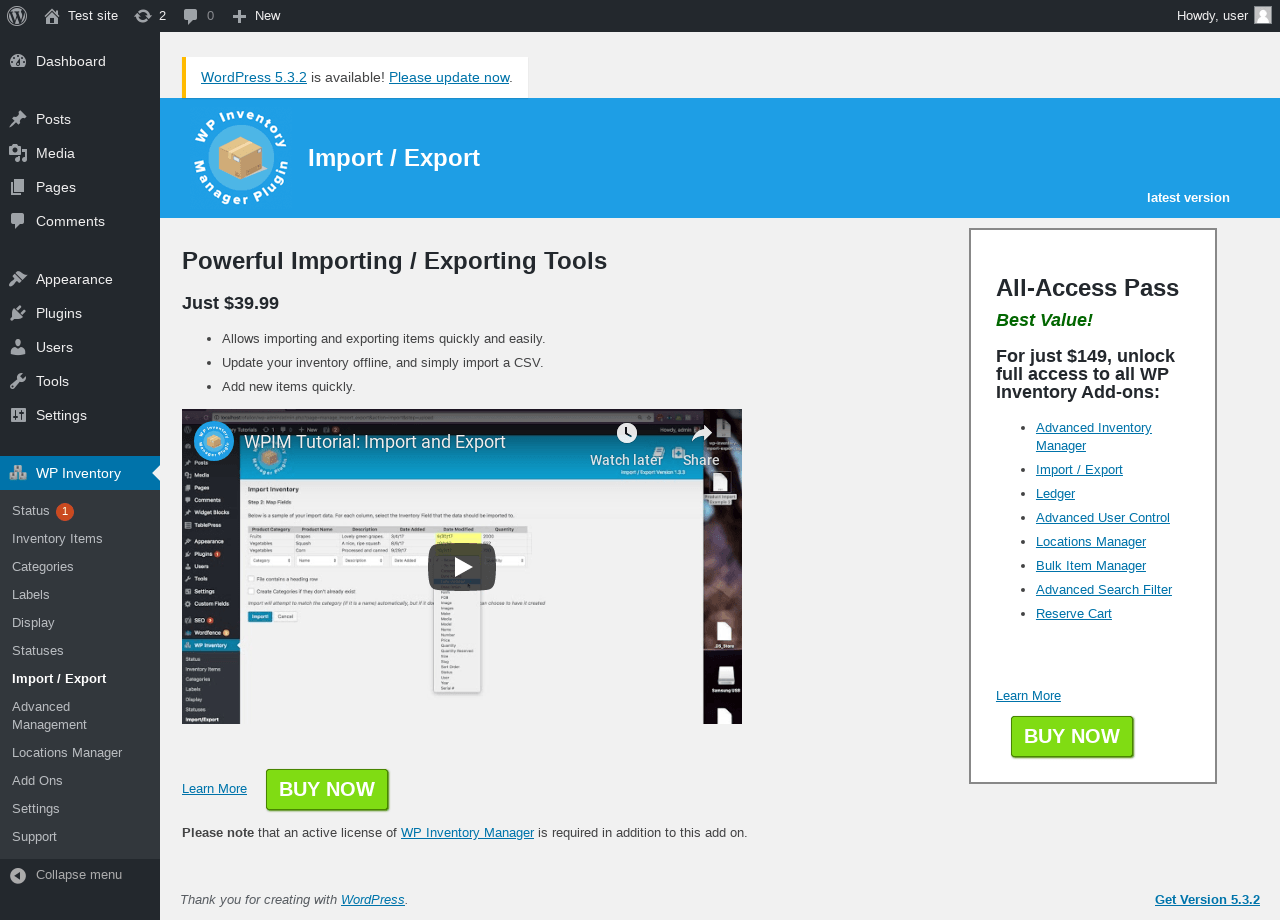Click the plus New content icon
The height and width of the screenshot is (920, 1280).
coord(239,16)
